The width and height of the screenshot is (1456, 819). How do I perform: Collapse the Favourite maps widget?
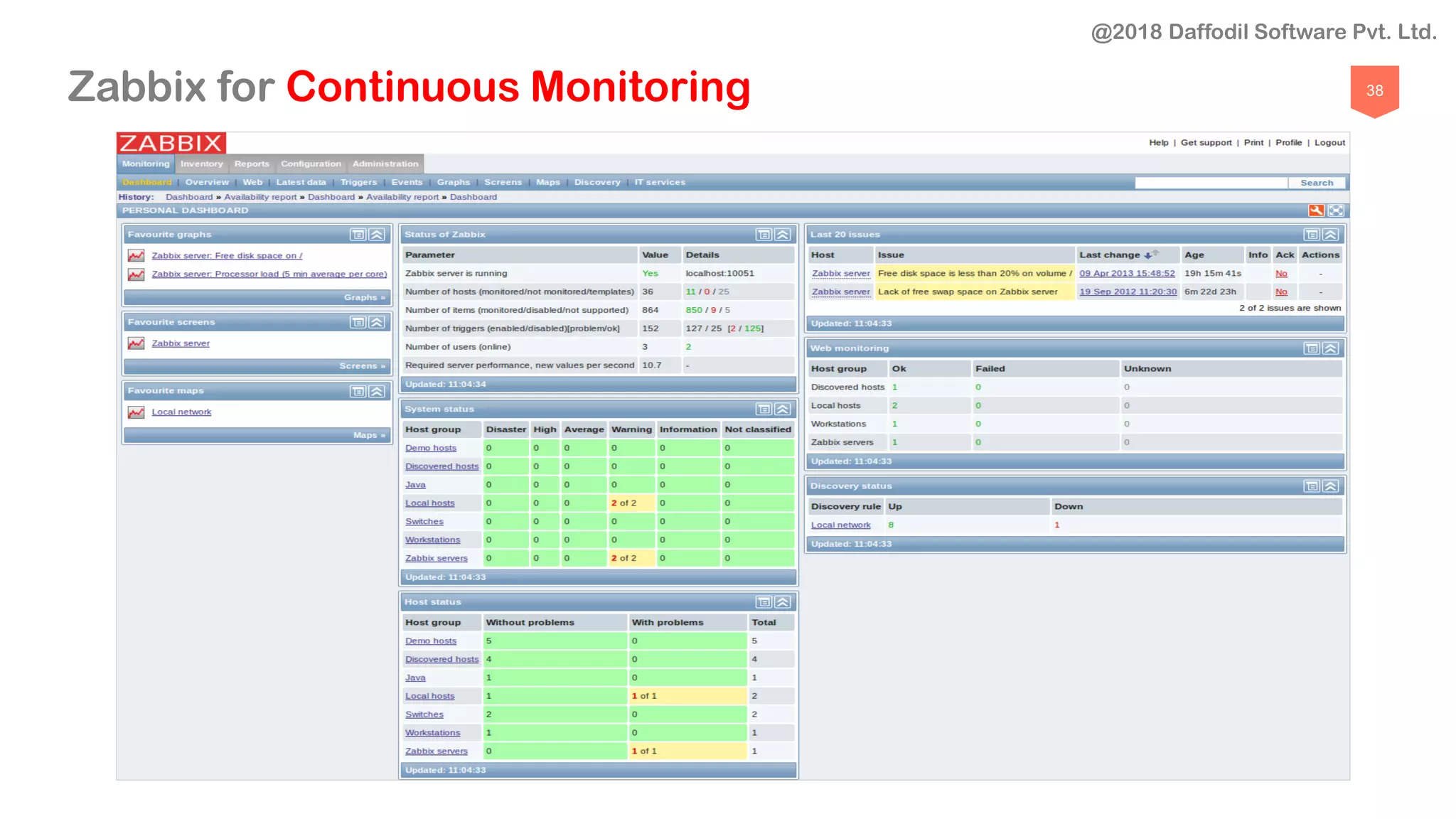click(377, 391)
